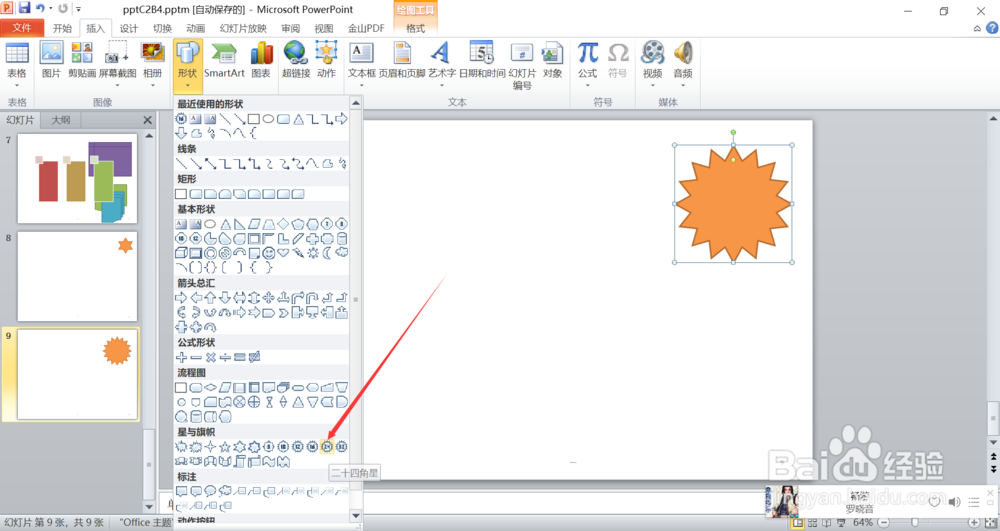The image size is (1000, 531).
Task: Switch to the Outline (大纲) pane tab
Action: (x=61, y=120)
